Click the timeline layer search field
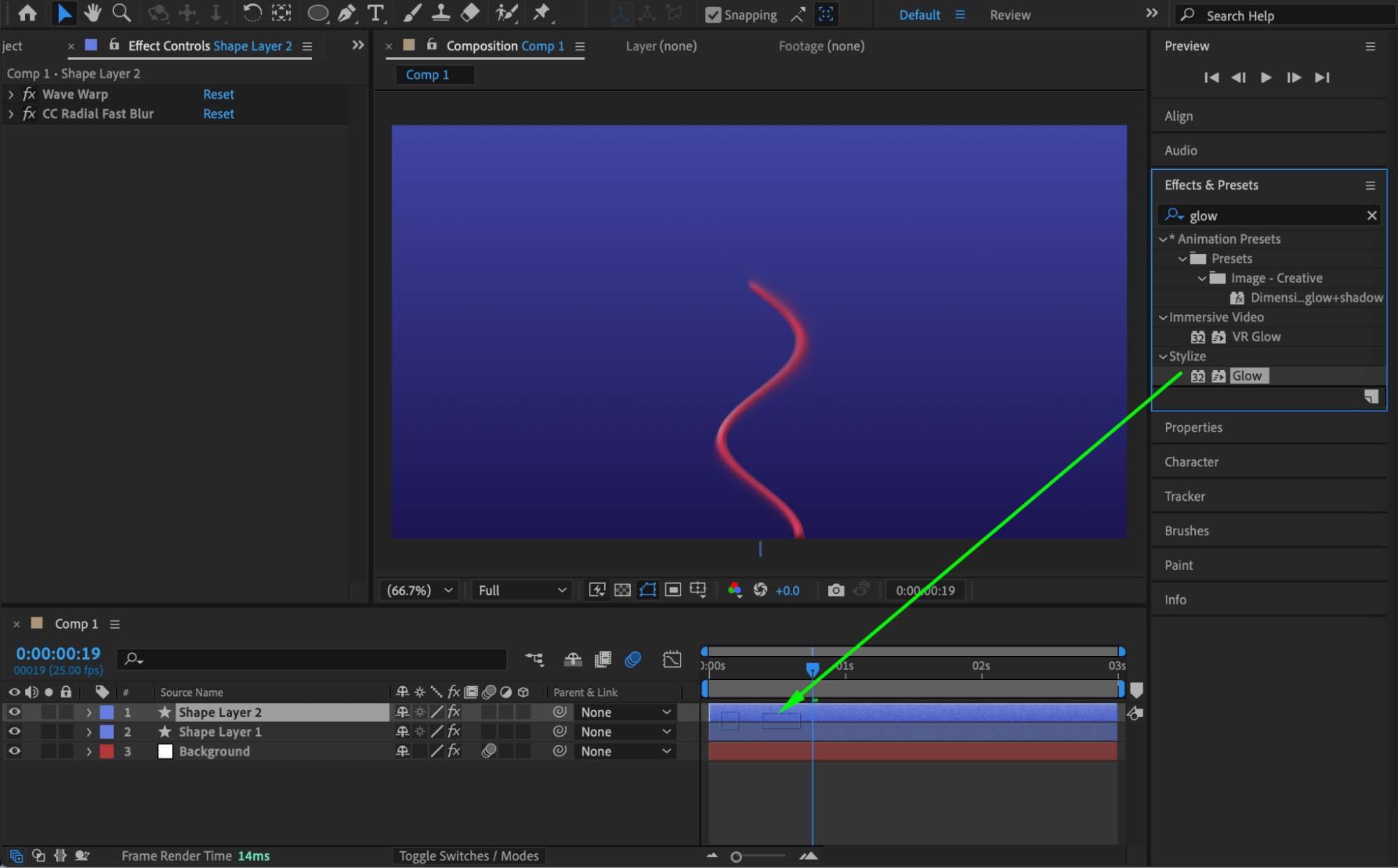The height and width of the screenshot is (868, 1398). click(x=312, y=659)
